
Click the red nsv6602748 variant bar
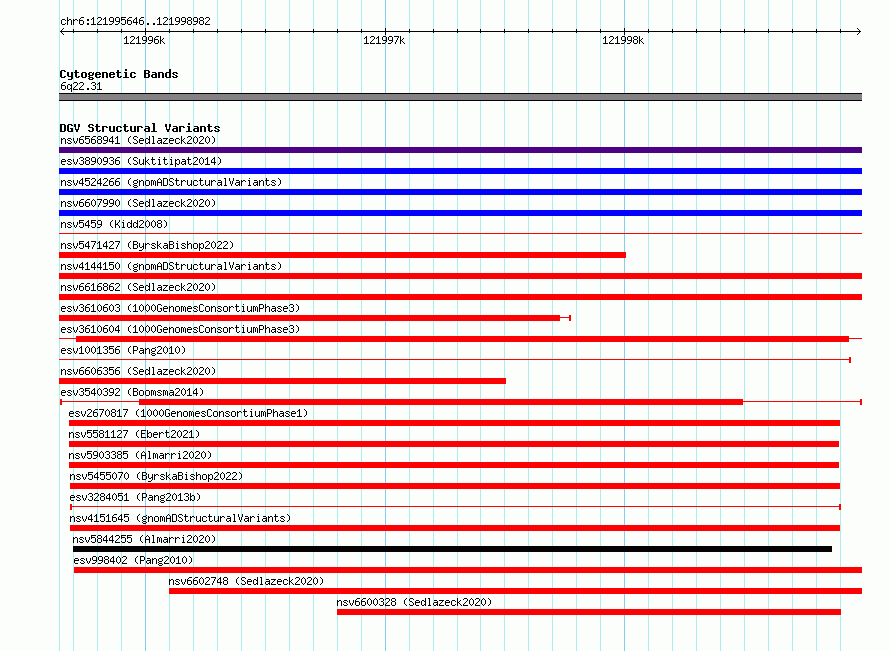click(x=515, y=591)
